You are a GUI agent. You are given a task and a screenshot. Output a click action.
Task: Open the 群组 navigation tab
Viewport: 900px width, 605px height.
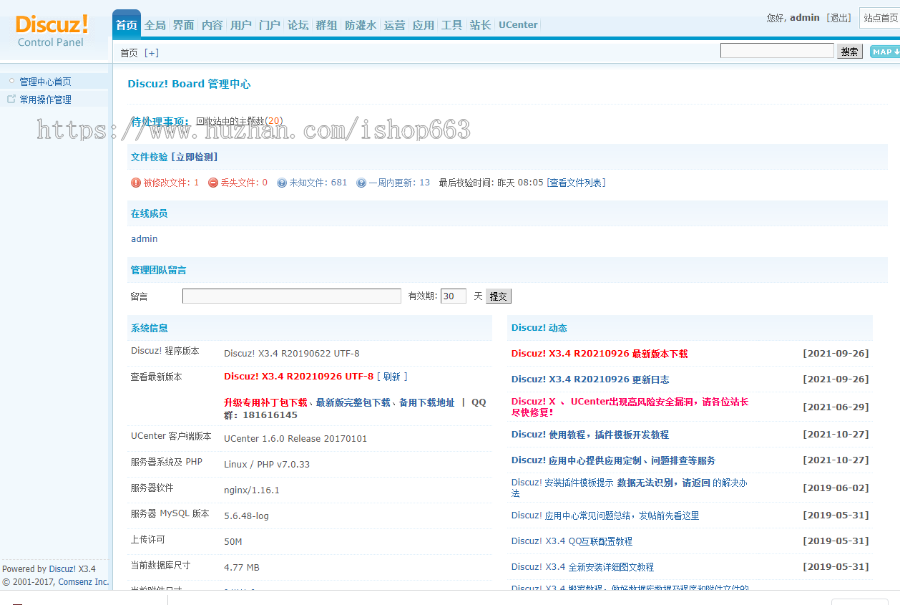[326, 25]
